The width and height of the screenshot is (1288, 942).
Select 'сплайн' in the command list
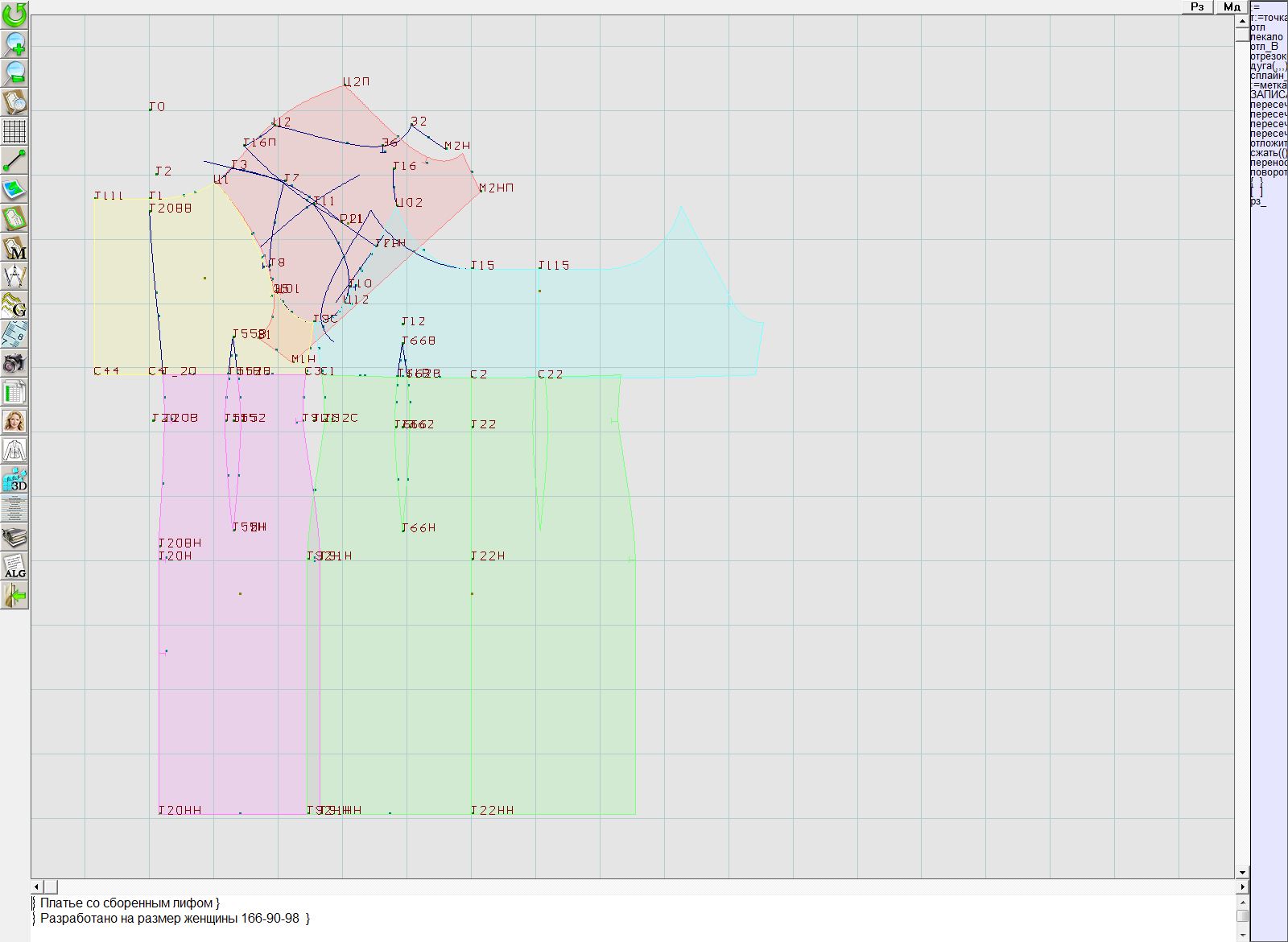pos(1267,76)
